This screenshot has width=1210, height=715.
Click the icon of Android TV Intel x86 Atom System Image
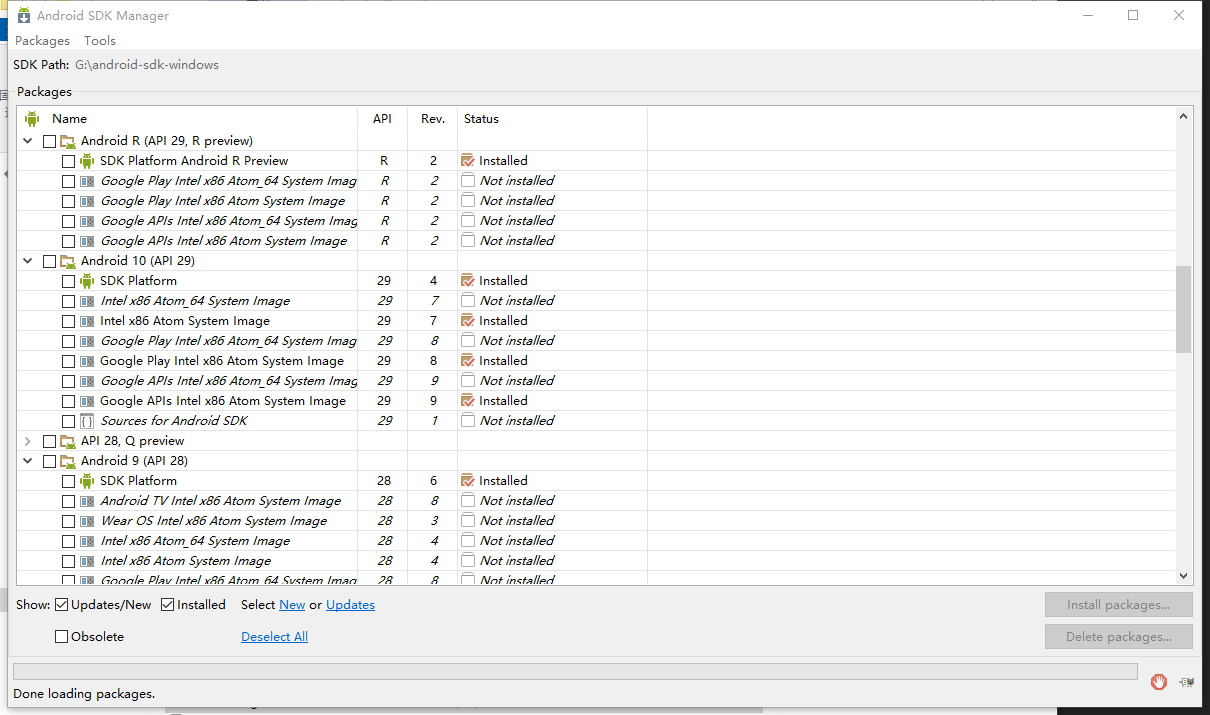[87, 501]
